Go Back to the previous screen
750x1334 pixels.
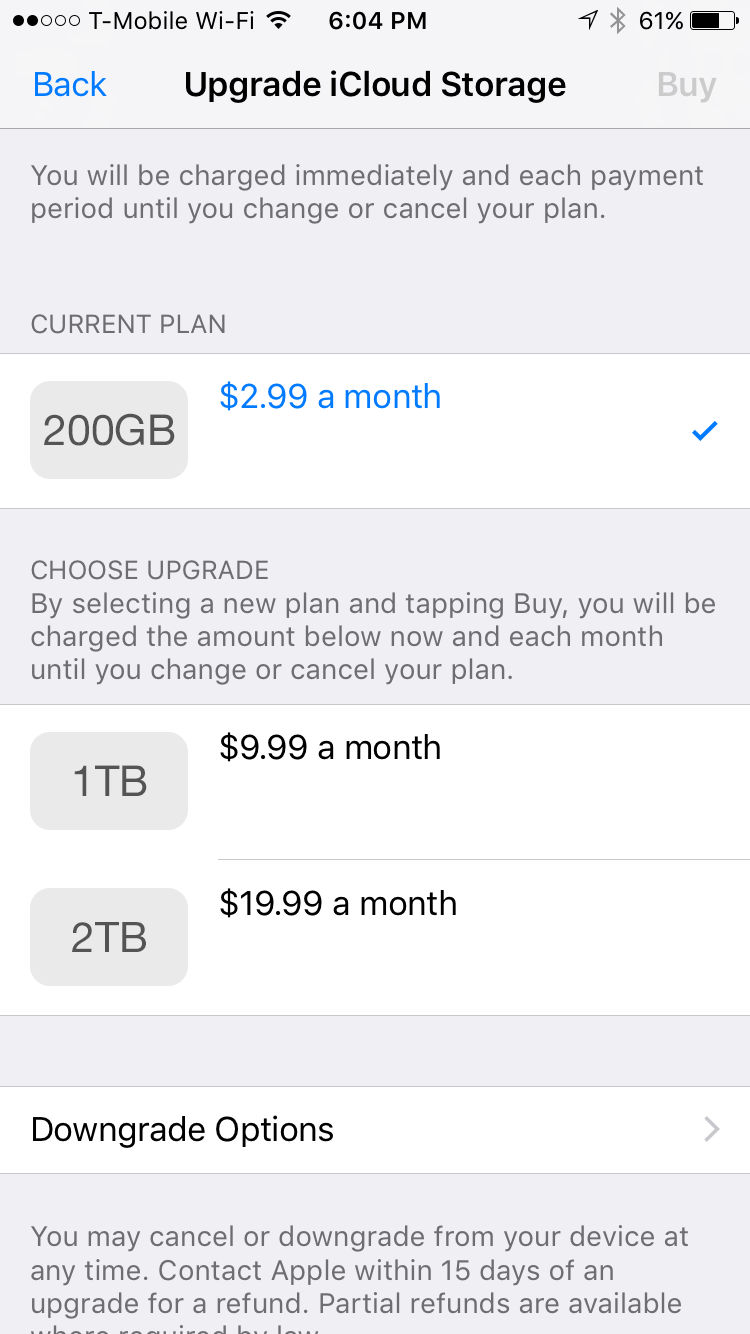[x=68, y=85]
